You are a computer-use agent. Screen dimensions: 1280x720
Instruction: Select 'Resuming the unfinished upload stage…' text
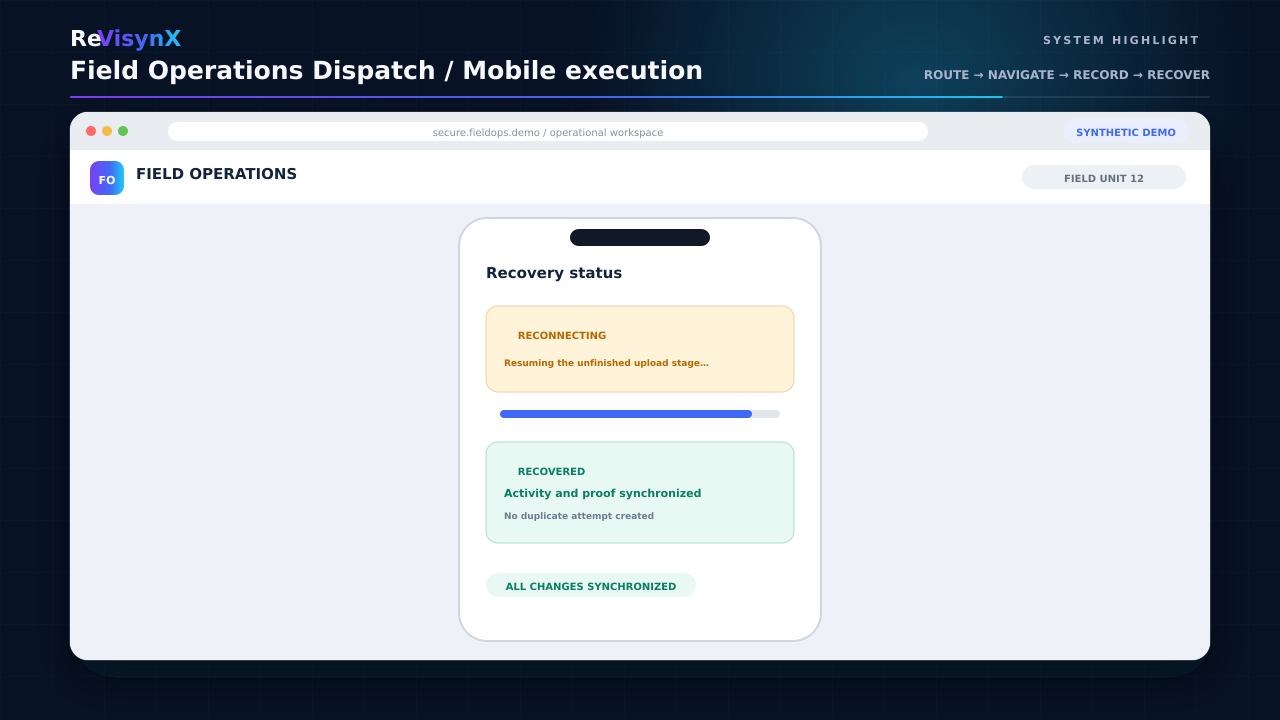[x=606, y=363]
